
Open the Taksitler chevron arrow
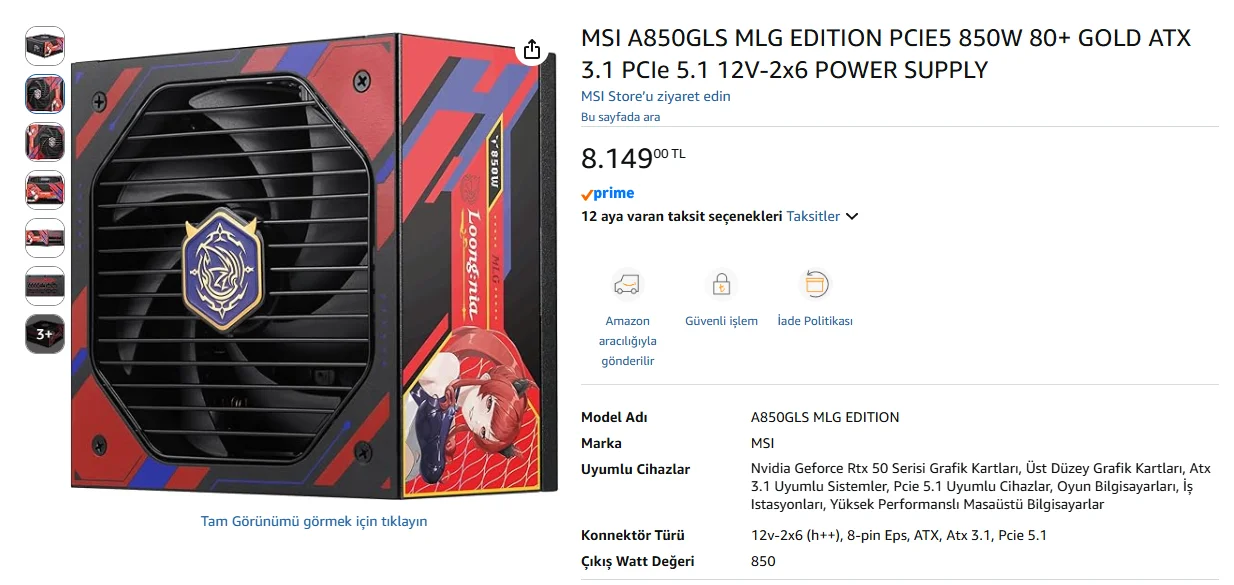pyautogui.click(x=852, y=216)
